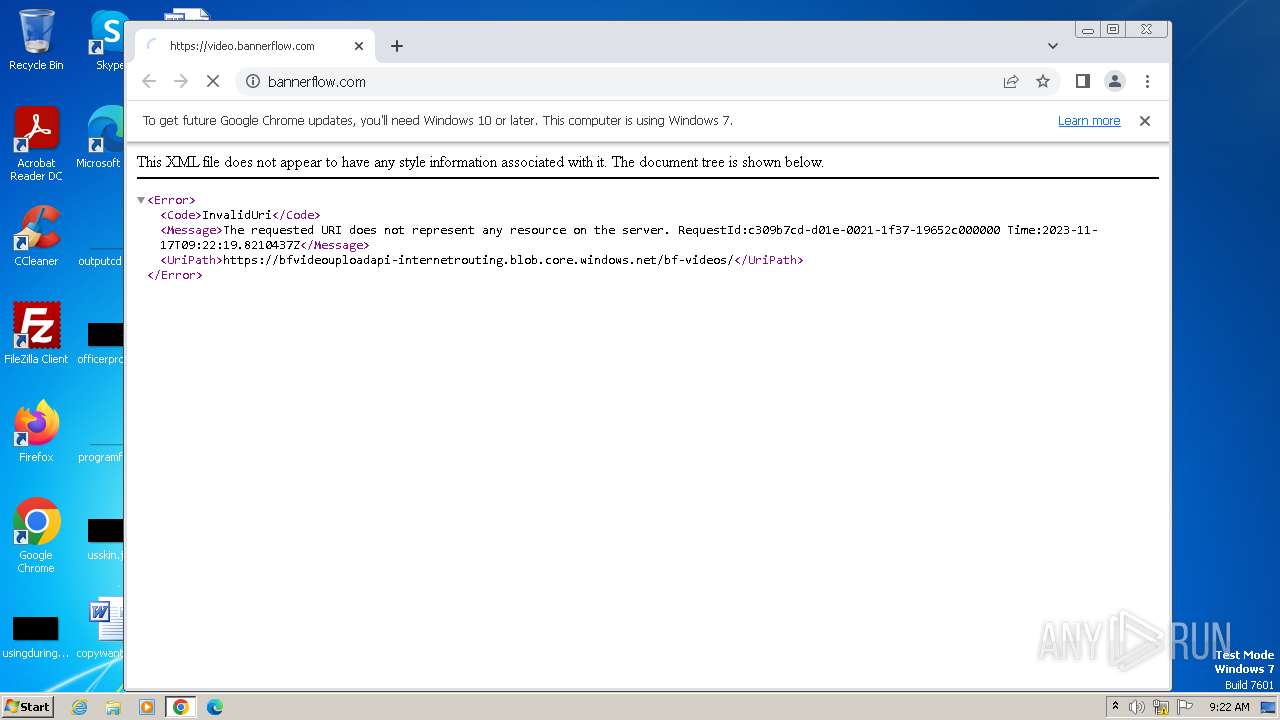Open volume control in tray
The image size is (1280, 720).
point(1137,707)
